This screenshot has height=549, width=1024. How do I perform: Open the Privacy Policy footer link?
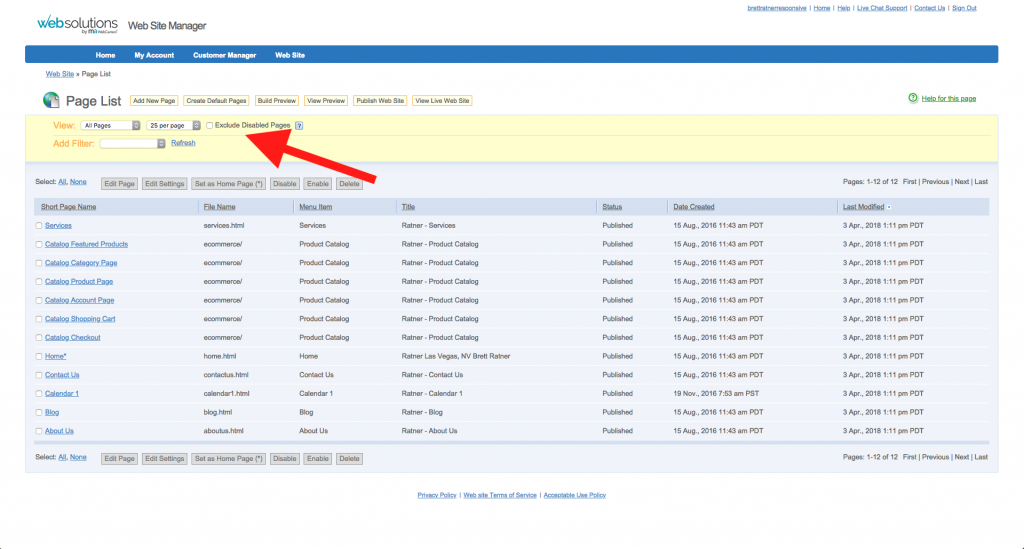point(437,495)
